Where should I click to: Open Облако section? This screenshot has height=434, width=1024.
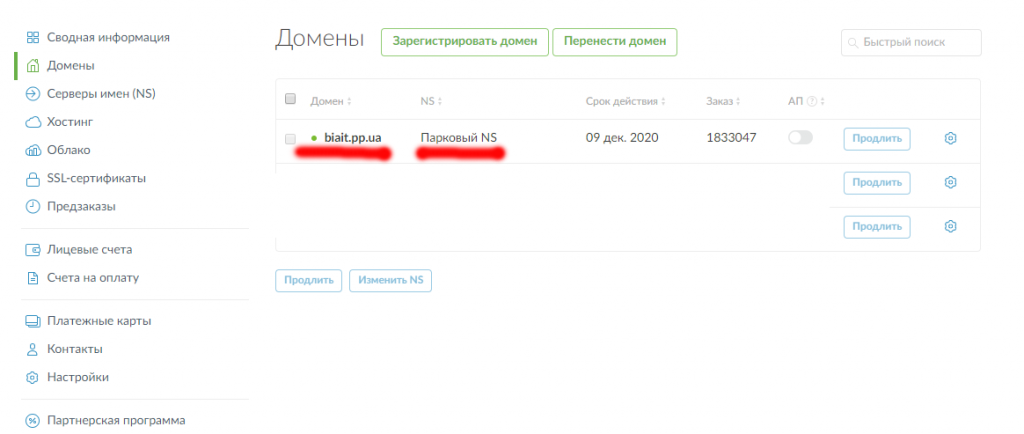click(57, 150)
